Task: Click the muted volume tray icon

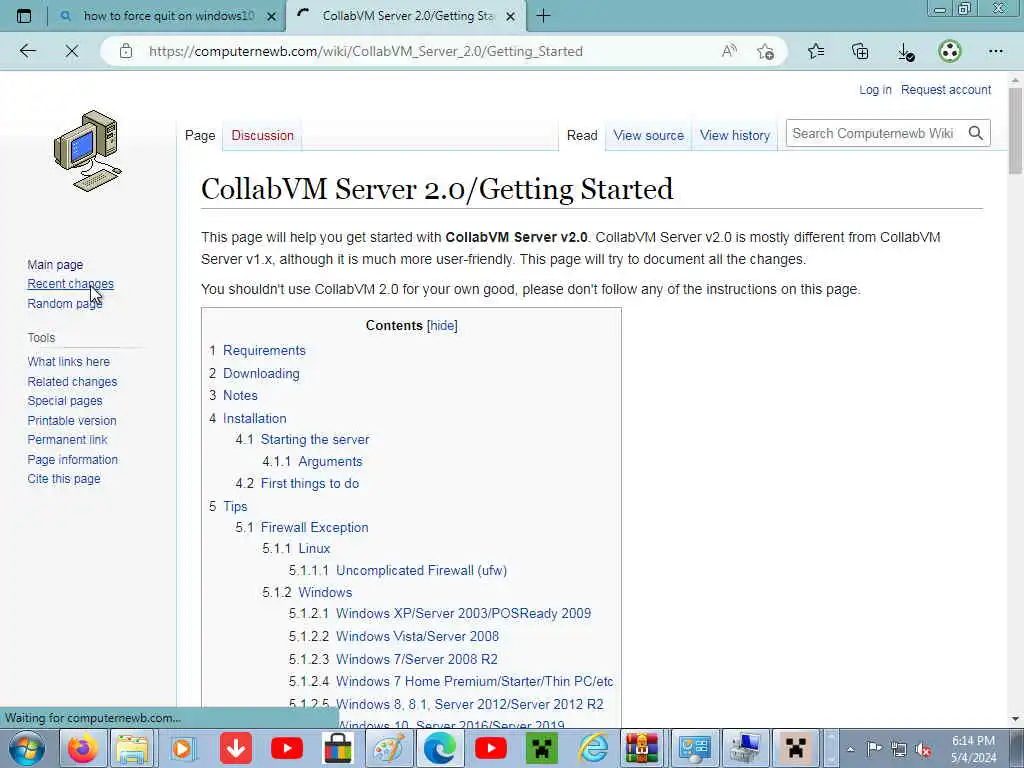Action: 923,750
